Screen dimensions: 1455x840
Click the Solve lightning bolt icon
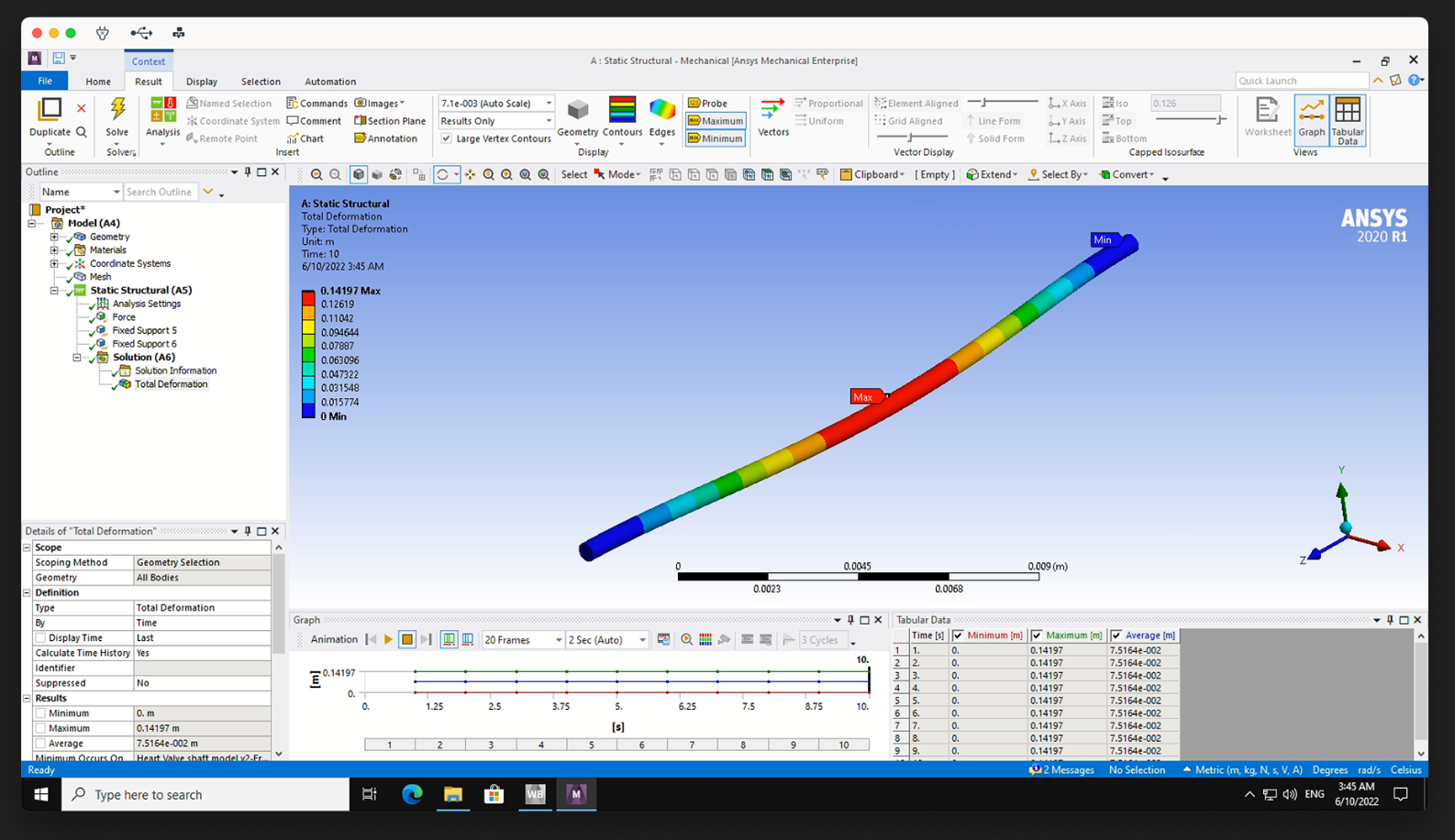click(x=117, y=109)
